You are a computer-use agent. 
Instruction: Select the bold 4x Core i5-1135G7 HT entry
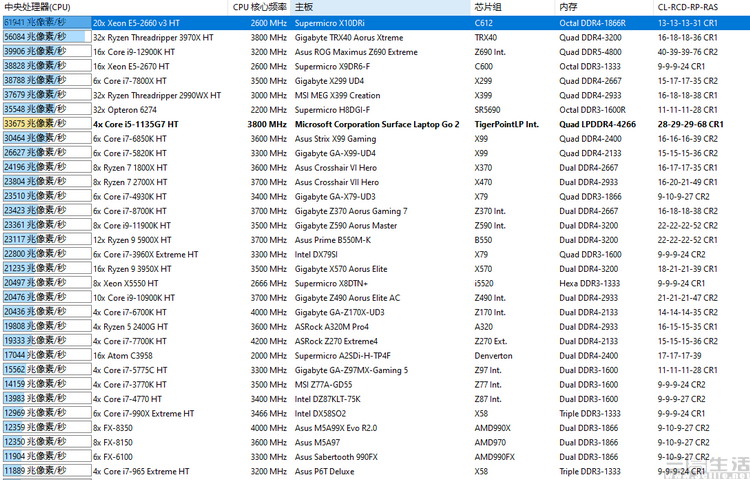135,124
